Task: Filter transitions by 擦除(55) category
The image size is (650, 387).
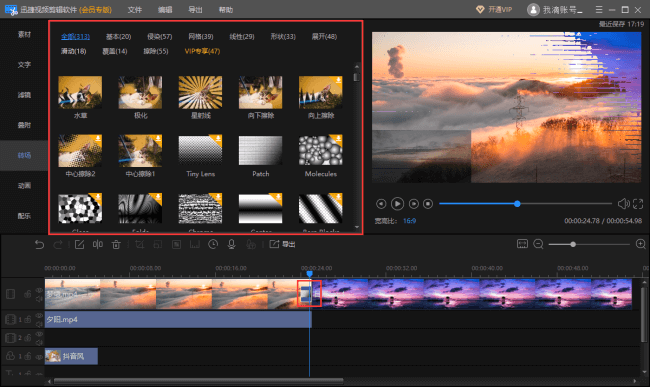Action: tap(156, 51)
